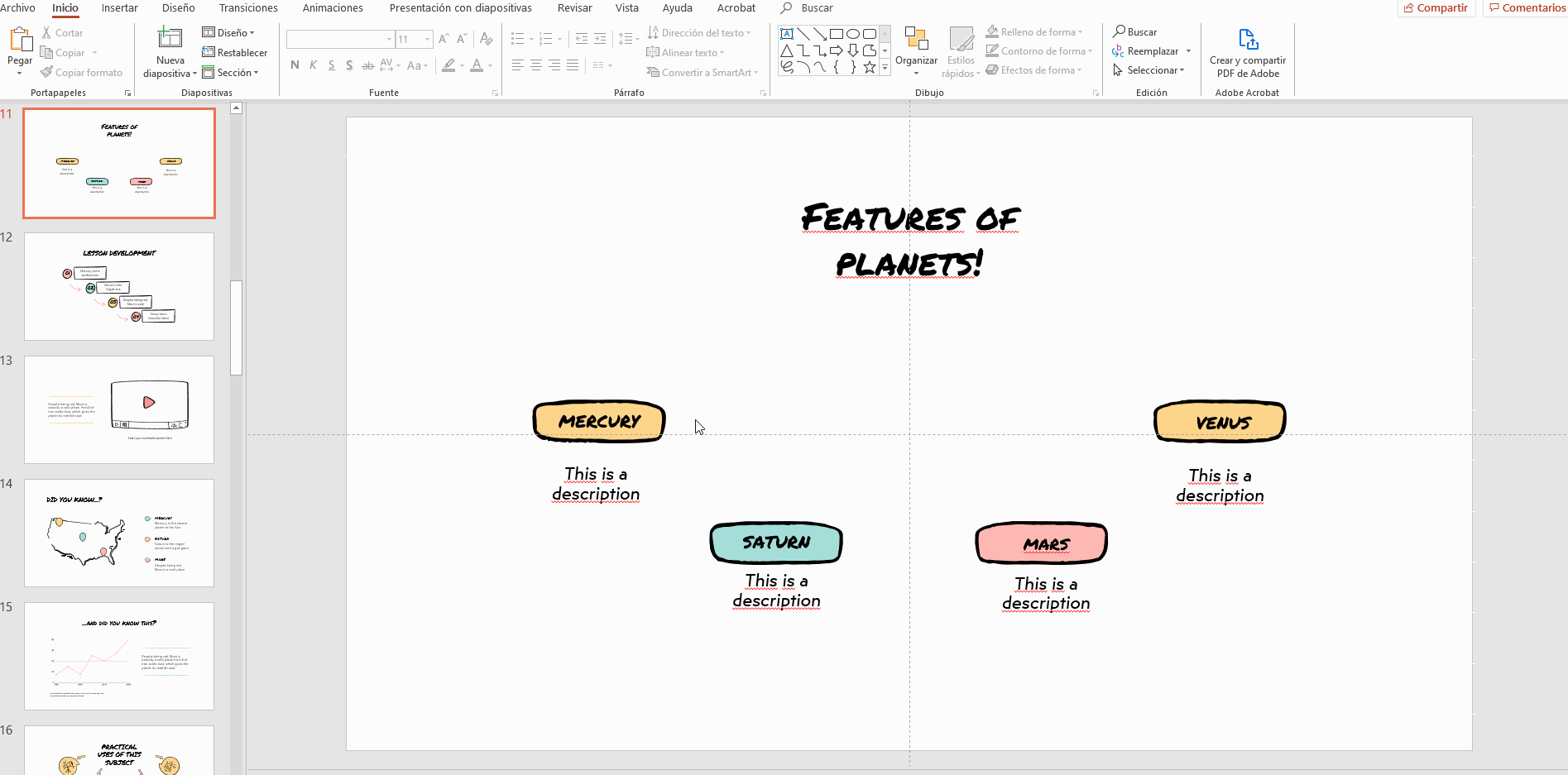Select the rectangle shape
This screenshot has width=1568, height=775.
(837, 34)
